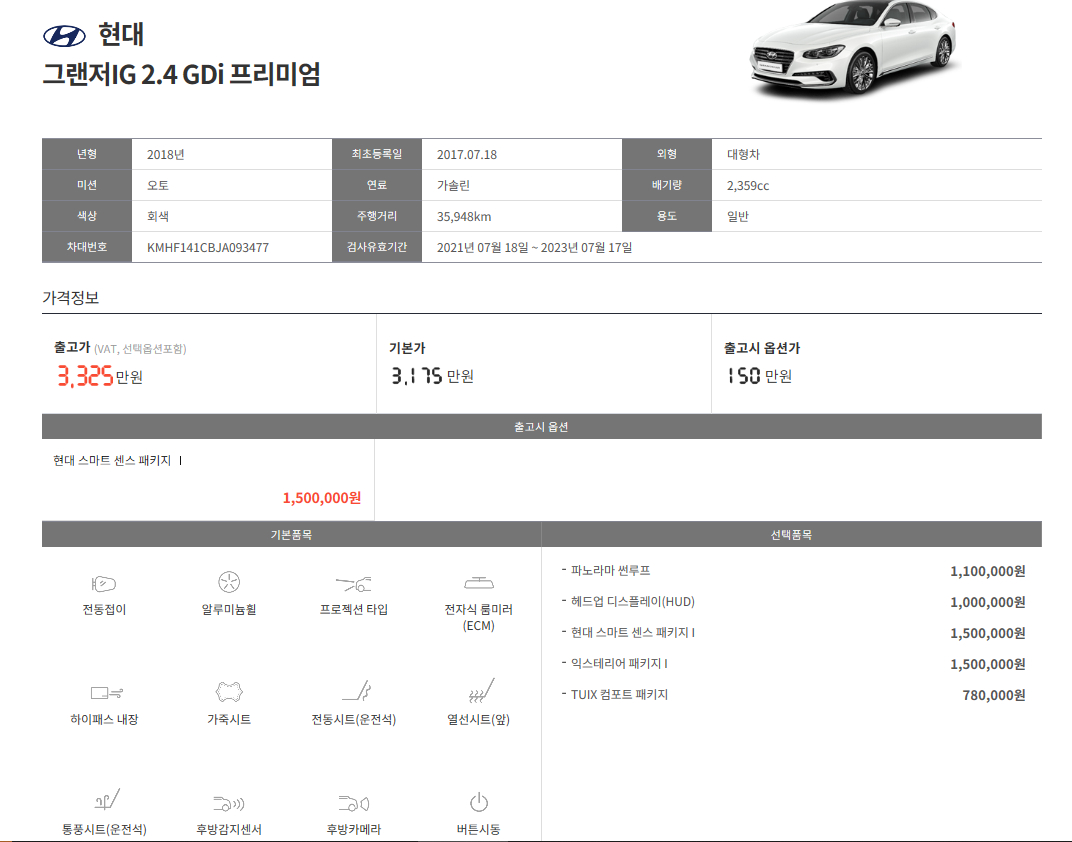Open the white Grandeur car photo
This screenshot has height=842, width=1072.
(x=853, y=49)
